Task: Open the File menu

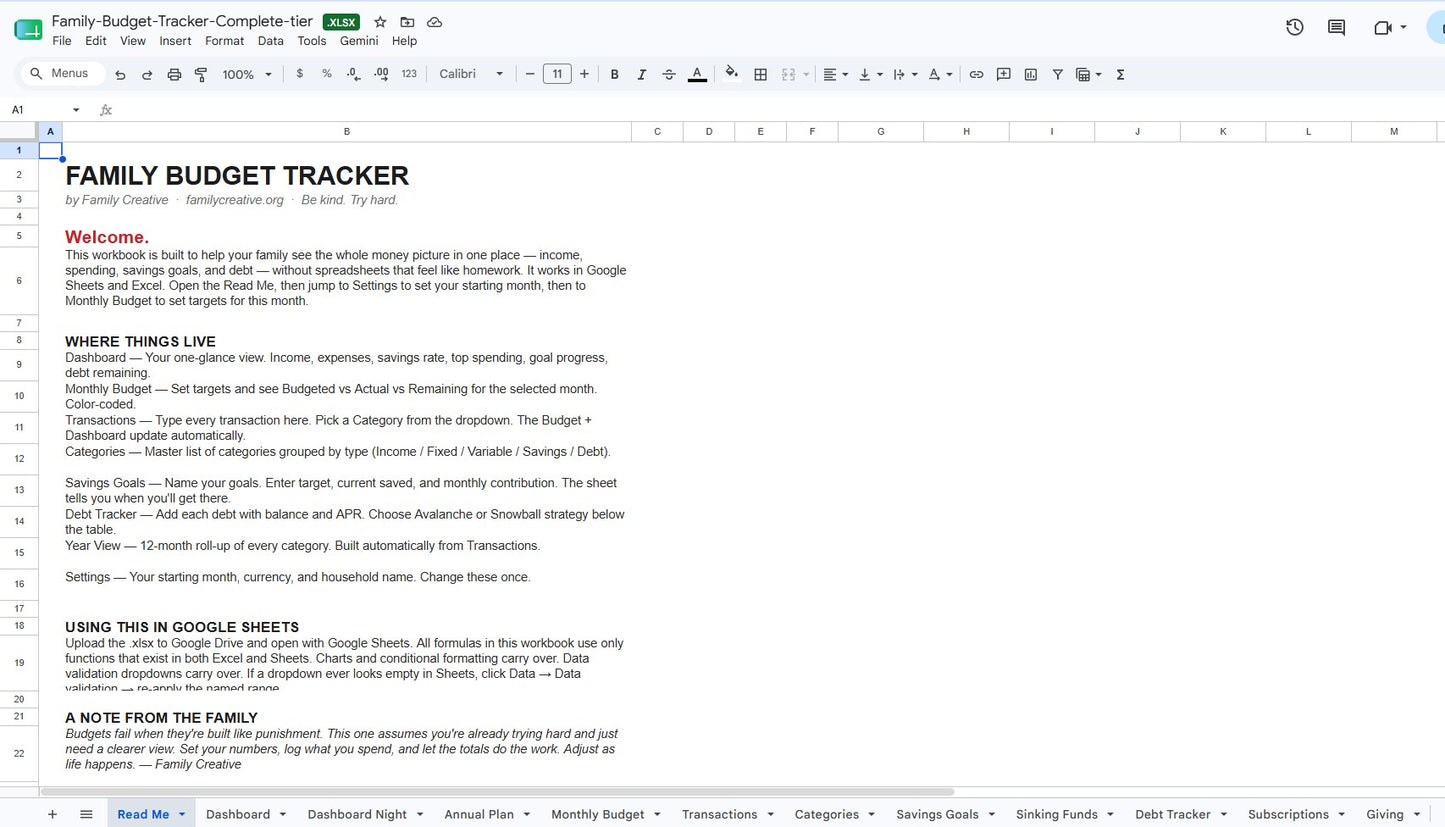Action: click(62, 41)
